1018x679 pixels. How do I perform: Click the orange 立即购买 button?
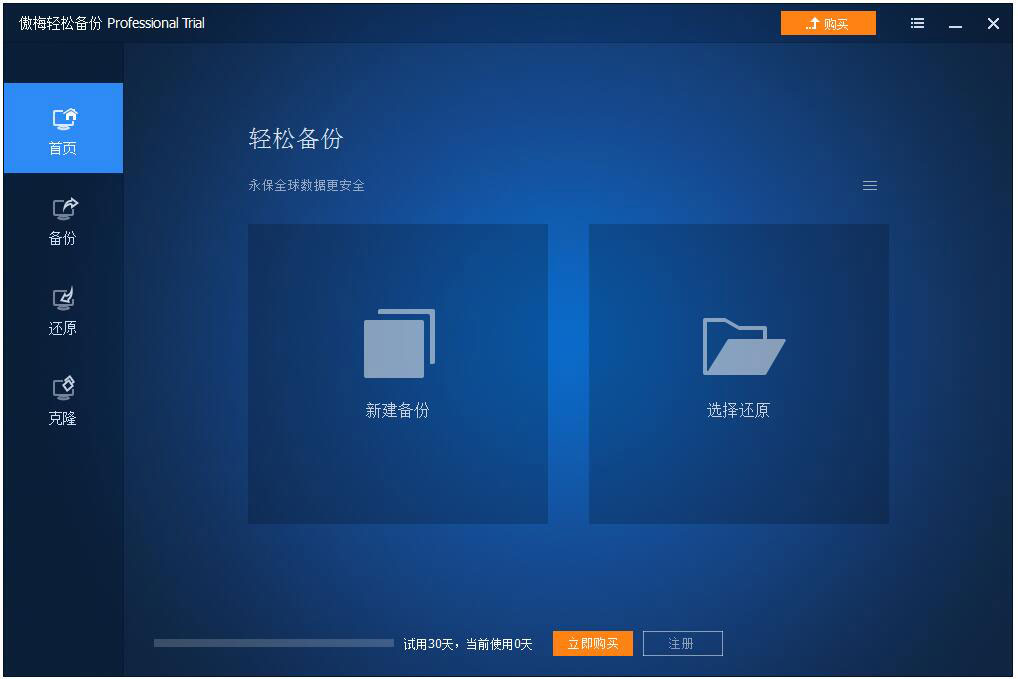pyautogui.click(x=592, y=643)
